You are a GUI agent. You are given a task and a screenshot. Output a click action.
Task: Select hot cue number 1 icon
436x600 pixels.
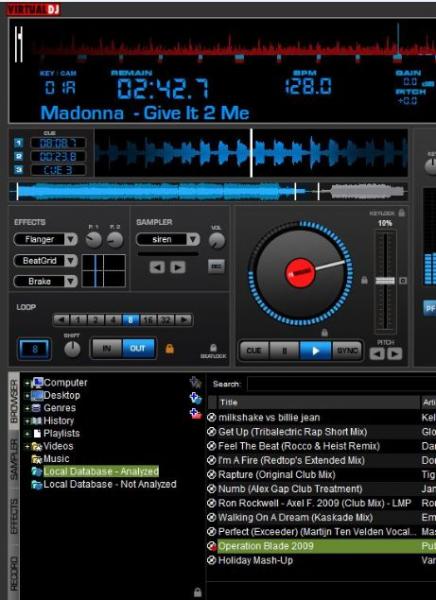(x=18, y=143)
